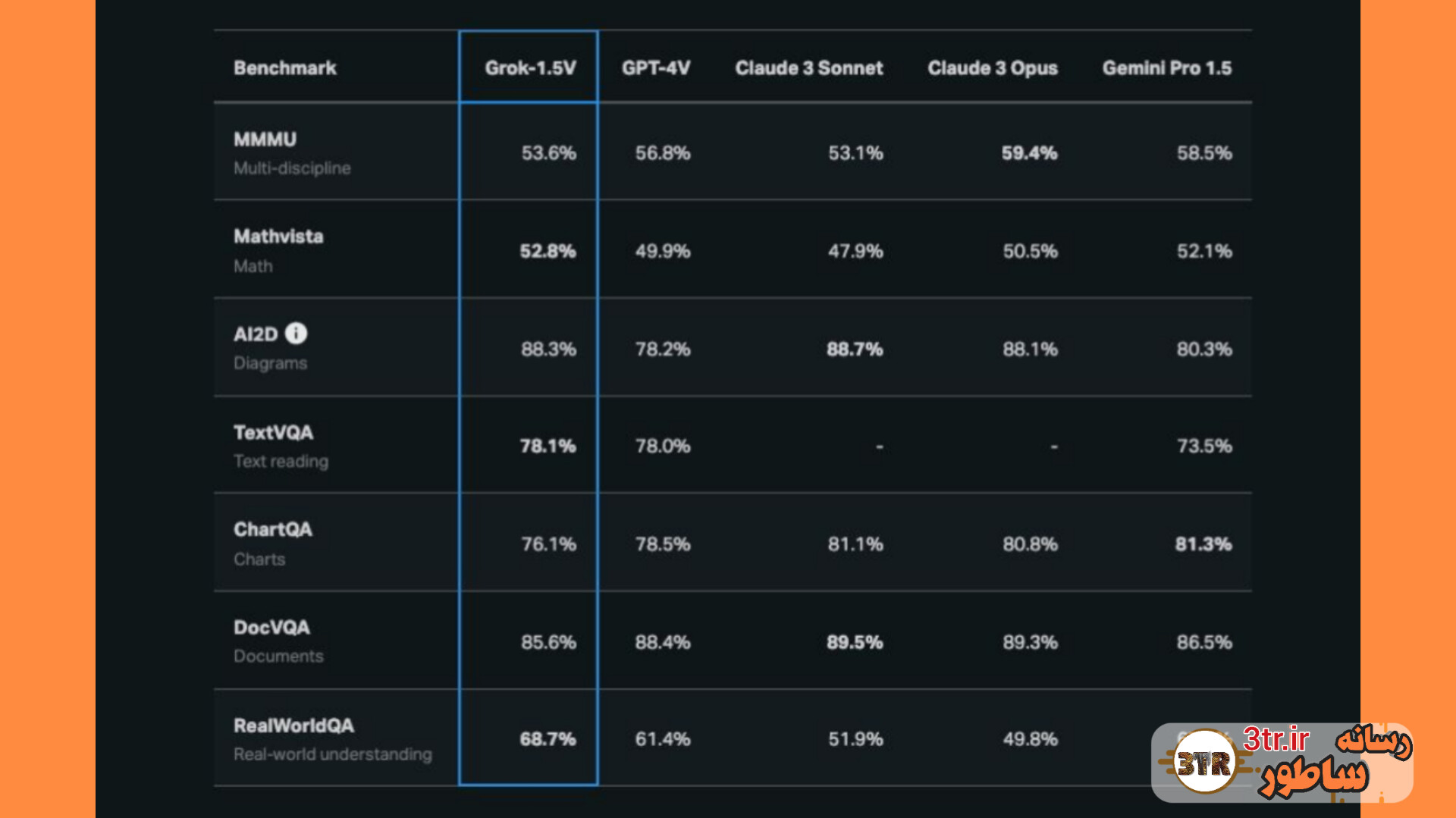Screen dimensions: 1456x818
Task: Click the ChartQA benchmark label
Action: coord(273,529)
